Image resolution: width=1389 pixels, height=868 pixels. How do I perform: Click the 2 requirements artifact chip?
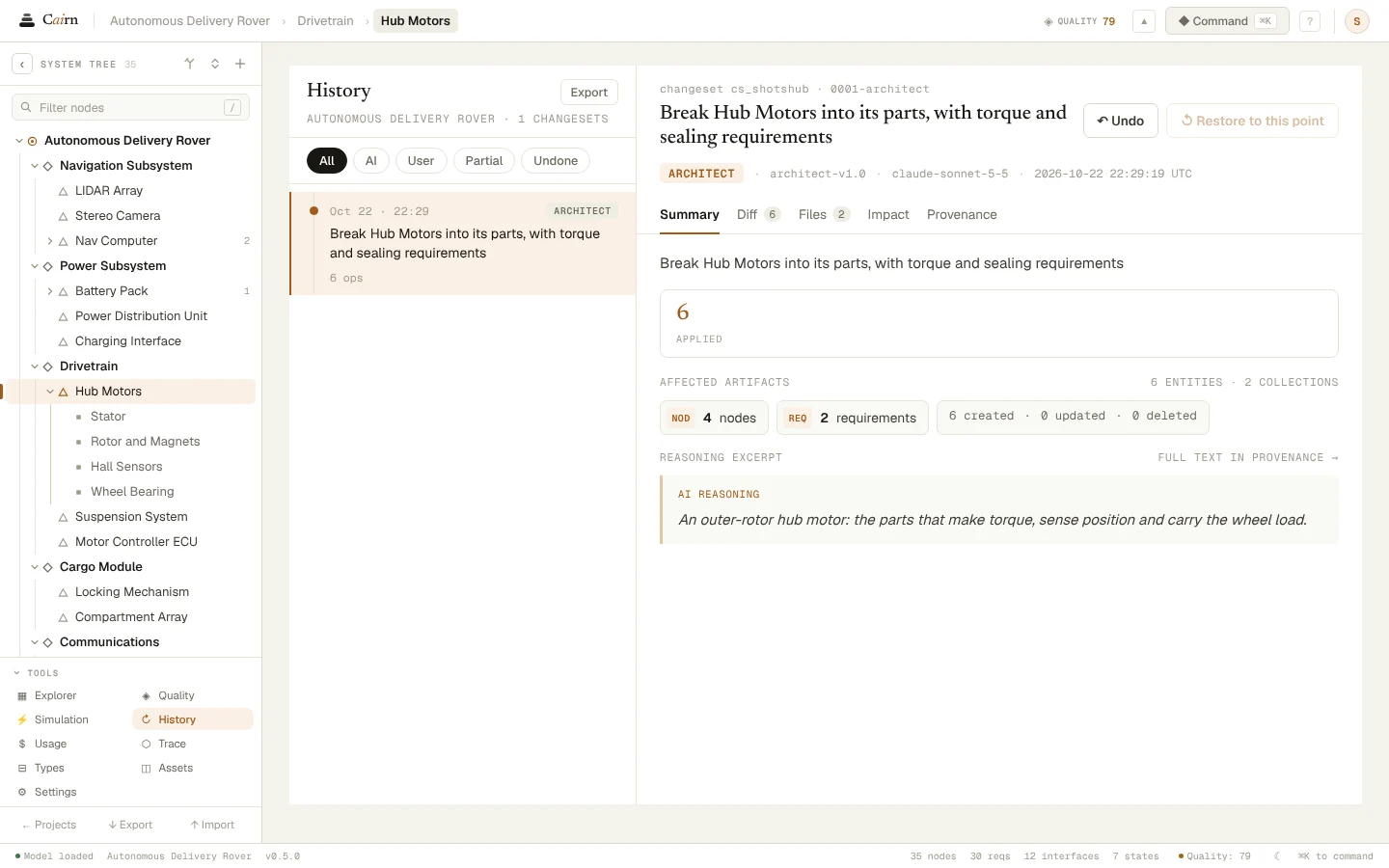tap(853, 418)
